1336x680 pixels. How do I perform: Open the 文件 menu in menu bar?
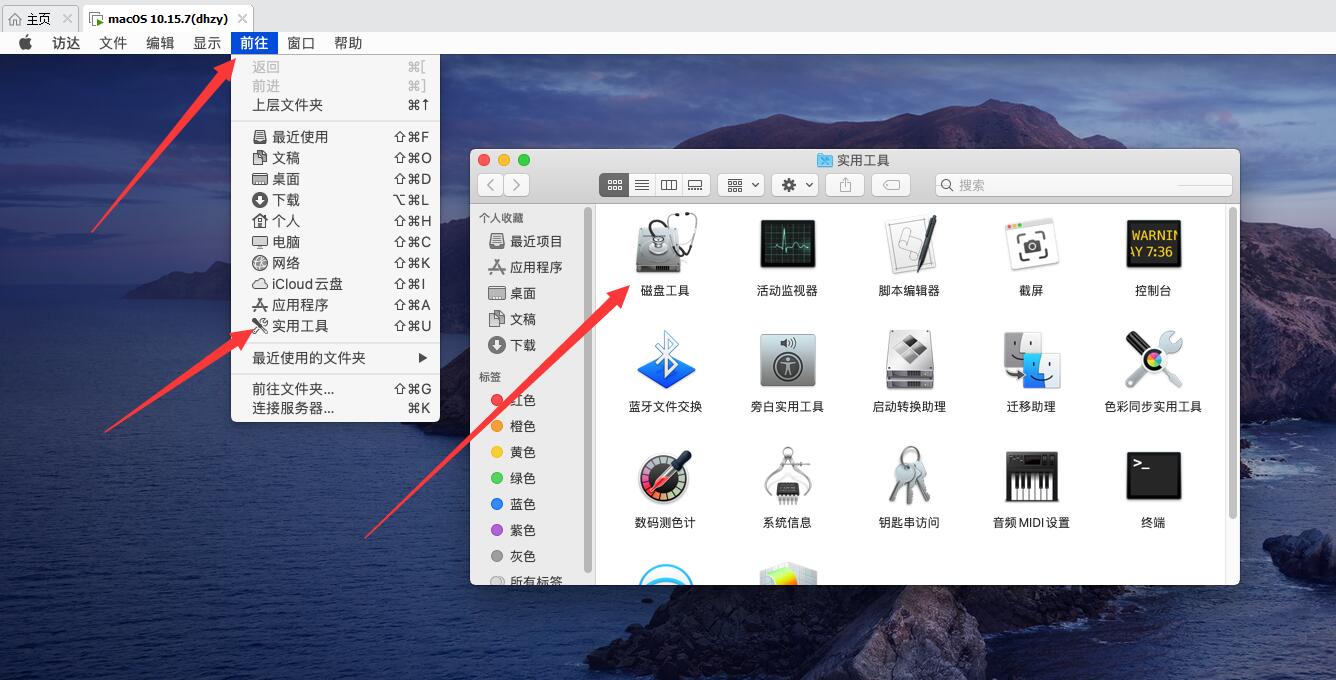(x=113, y=43)
